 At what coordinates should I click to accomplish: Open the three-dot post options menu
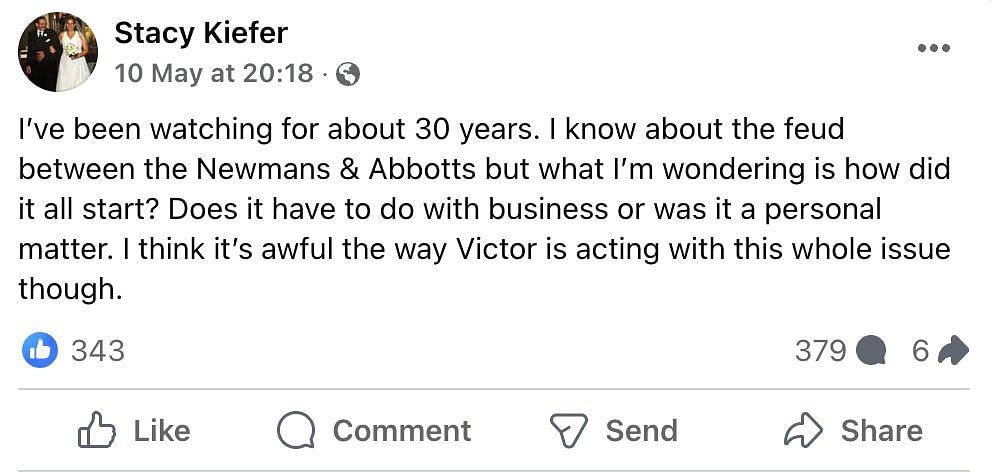pos(932,48)
